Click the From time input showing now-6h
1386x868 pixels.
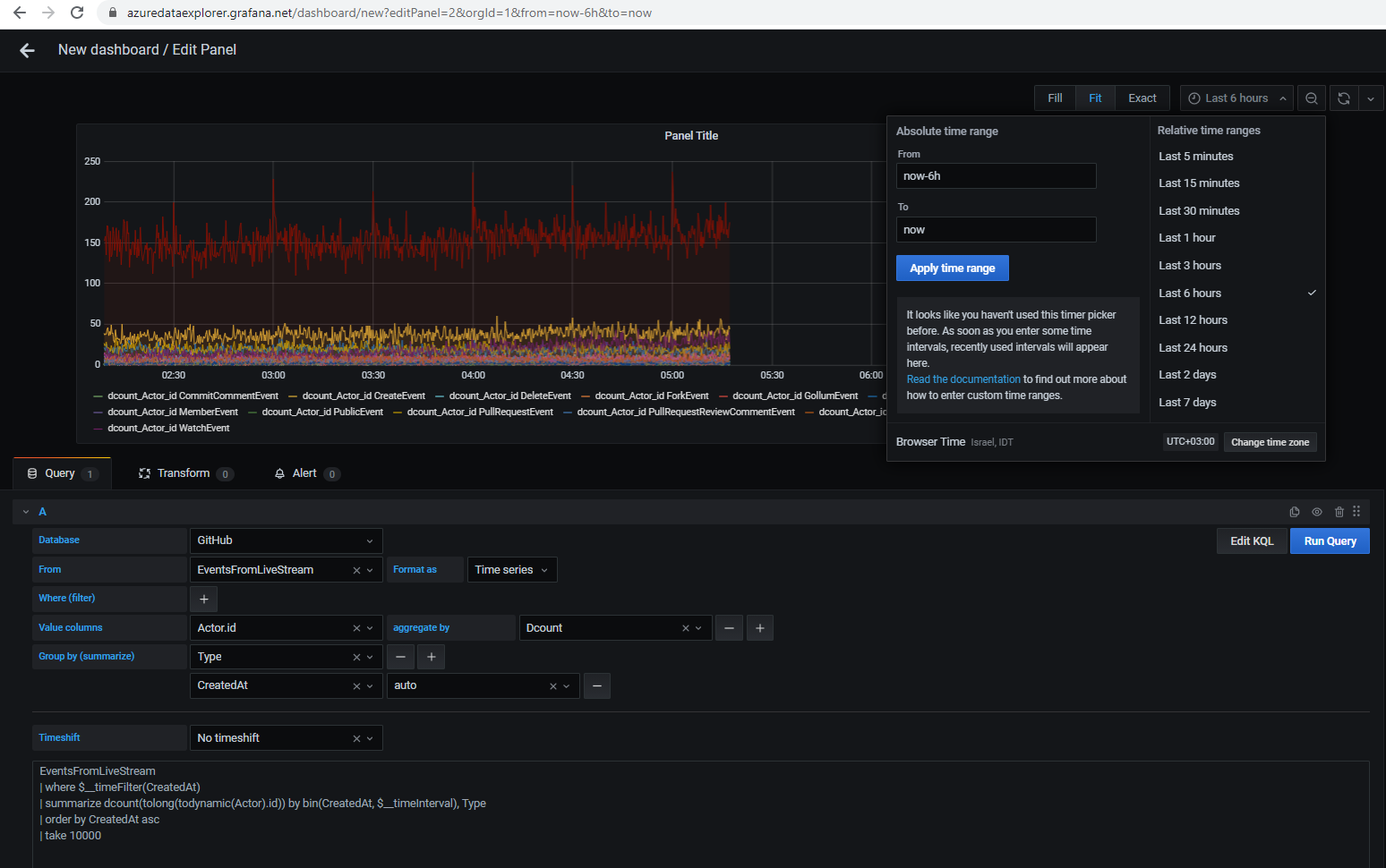pyautogui.click(x=996, y=175)
